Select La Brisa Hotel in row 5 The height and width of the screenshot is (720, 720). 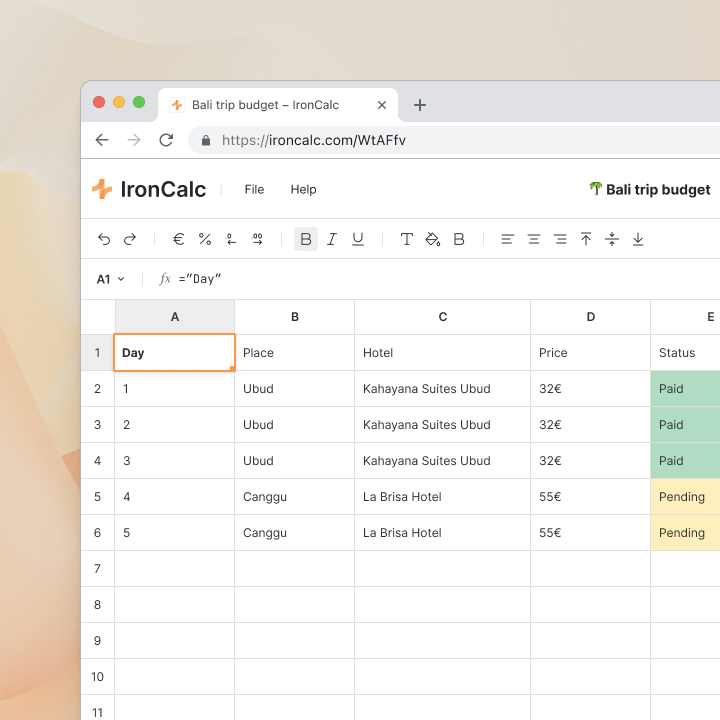pyautogui.click(x=443, y=497)
